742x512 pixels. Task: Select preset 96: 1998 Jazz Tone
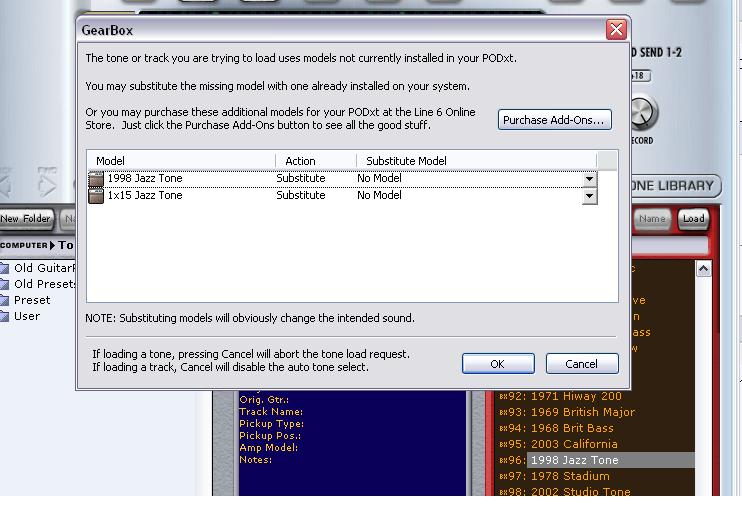(x=595, y=460)
